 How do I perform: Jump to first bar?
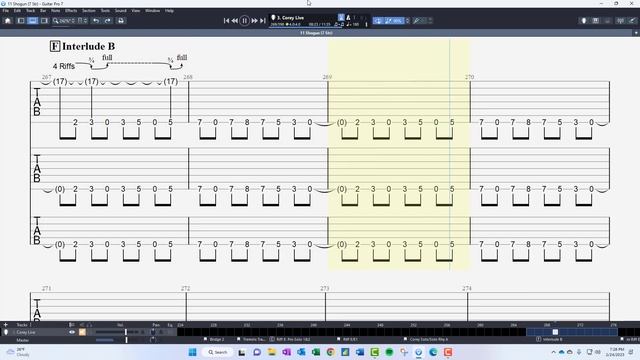pyautogui.click(x=226, y=20)
